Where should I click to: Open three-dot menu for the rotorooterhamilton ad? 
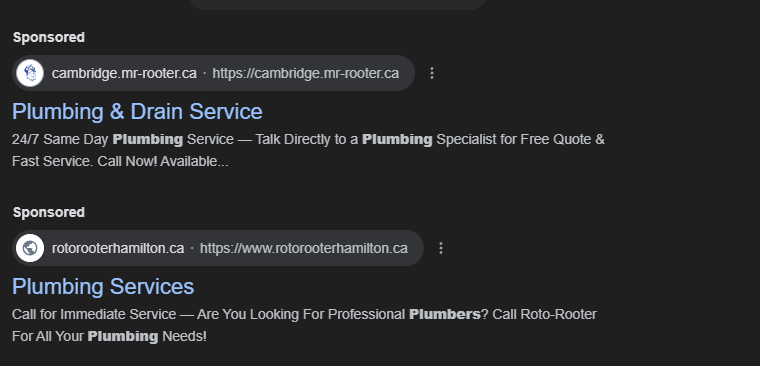coord(441,248)
